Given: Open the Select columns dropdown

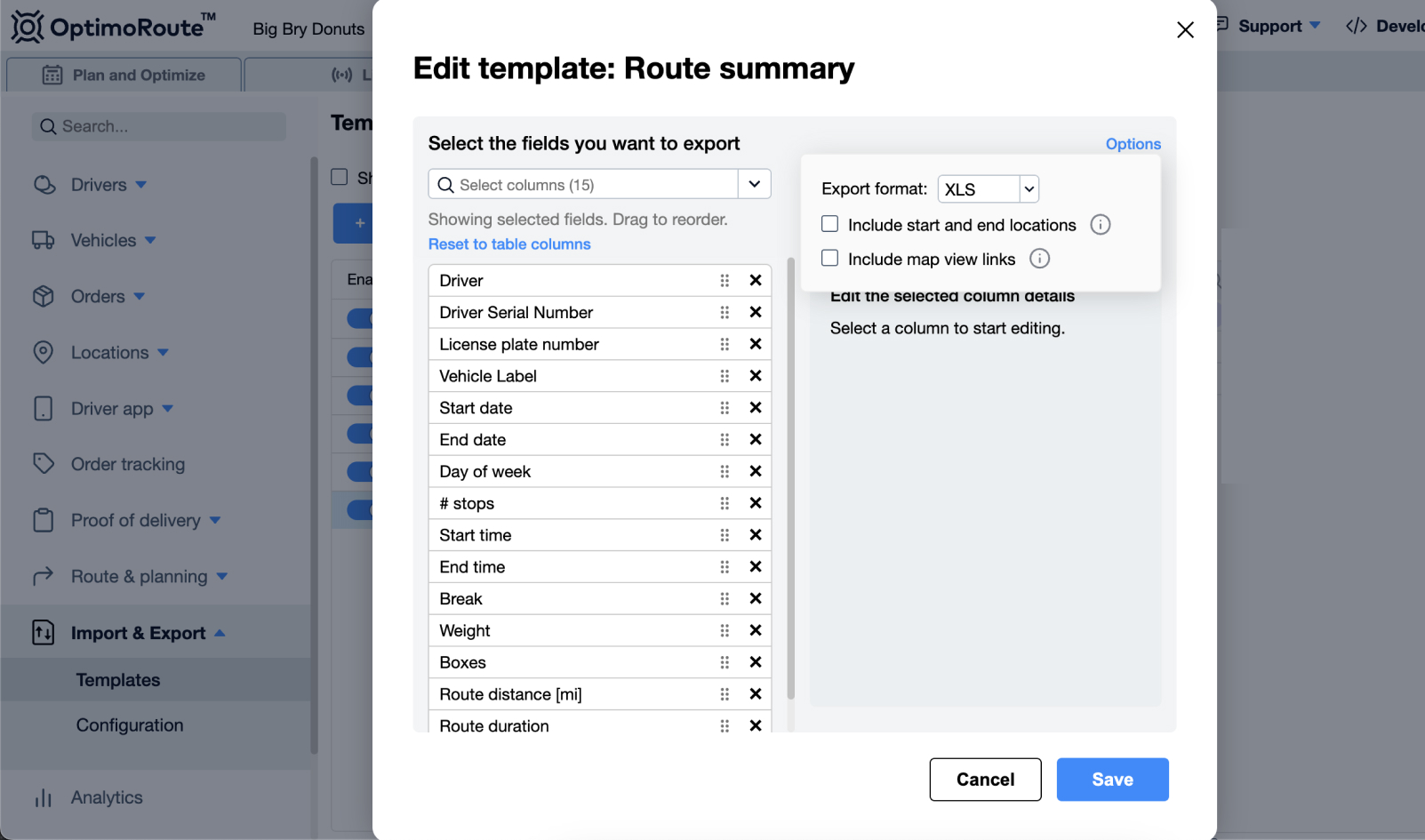Looking at the screenshot, I should pyautogui.click(x=754, y=184).
